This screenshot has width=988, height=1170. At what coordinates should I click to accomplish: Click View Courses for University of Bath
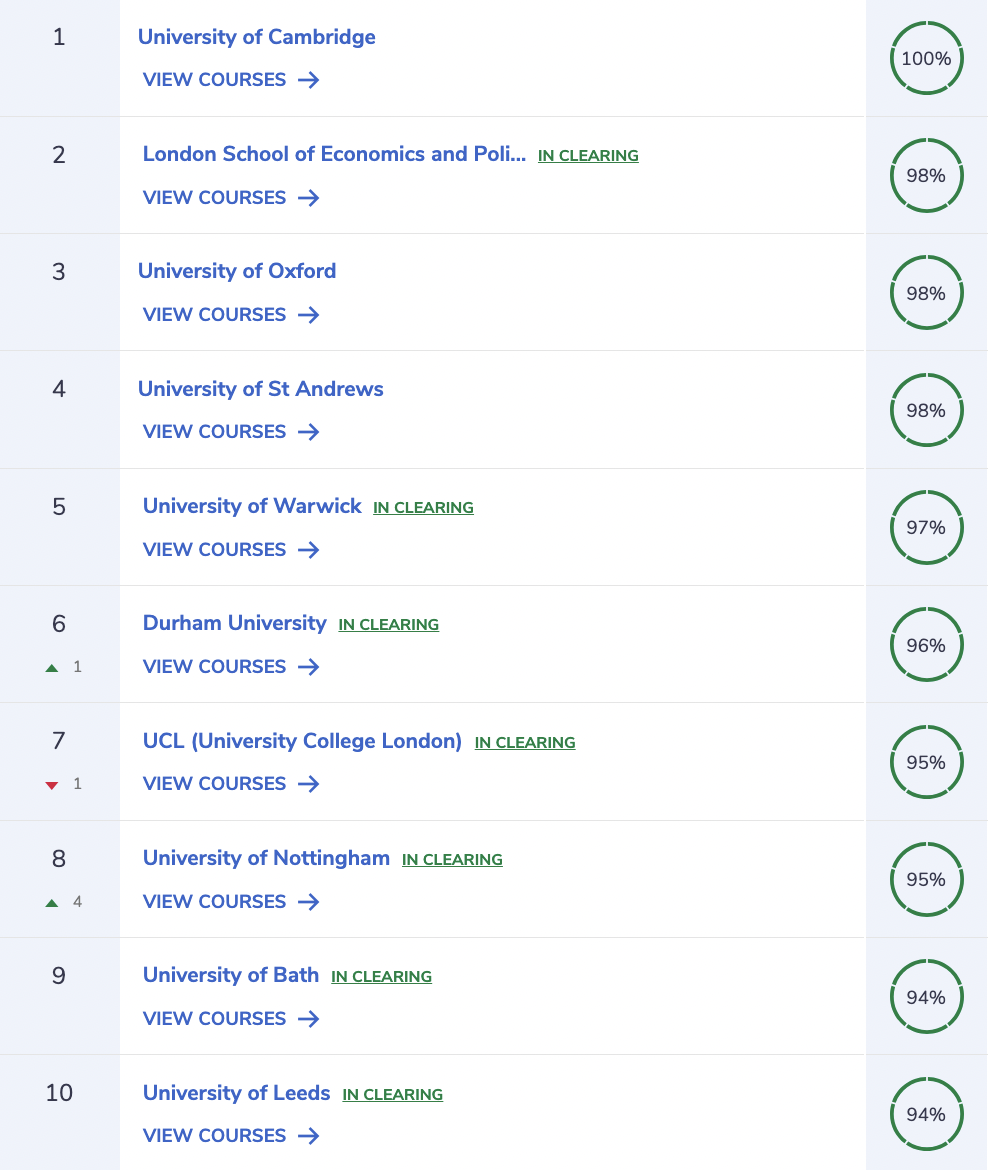click(x=231, y=1019)
